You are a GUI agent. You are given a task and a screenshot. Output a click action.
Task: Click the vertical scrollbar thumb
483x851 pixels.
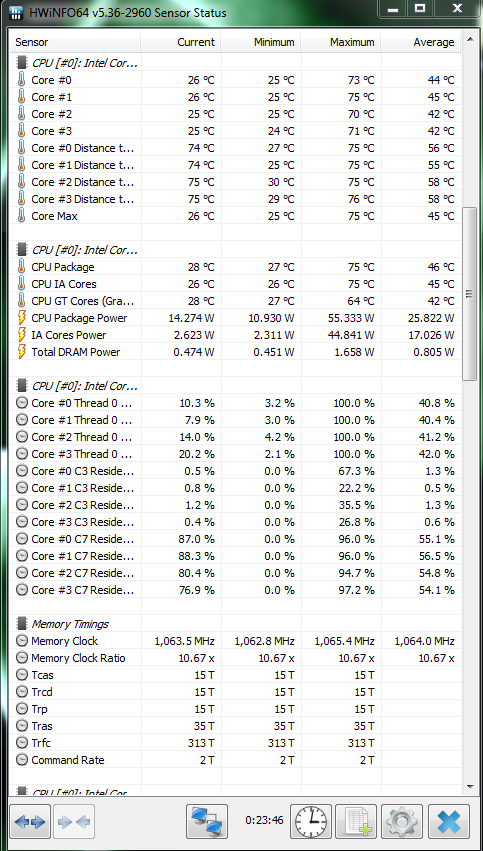pos(469,294)
